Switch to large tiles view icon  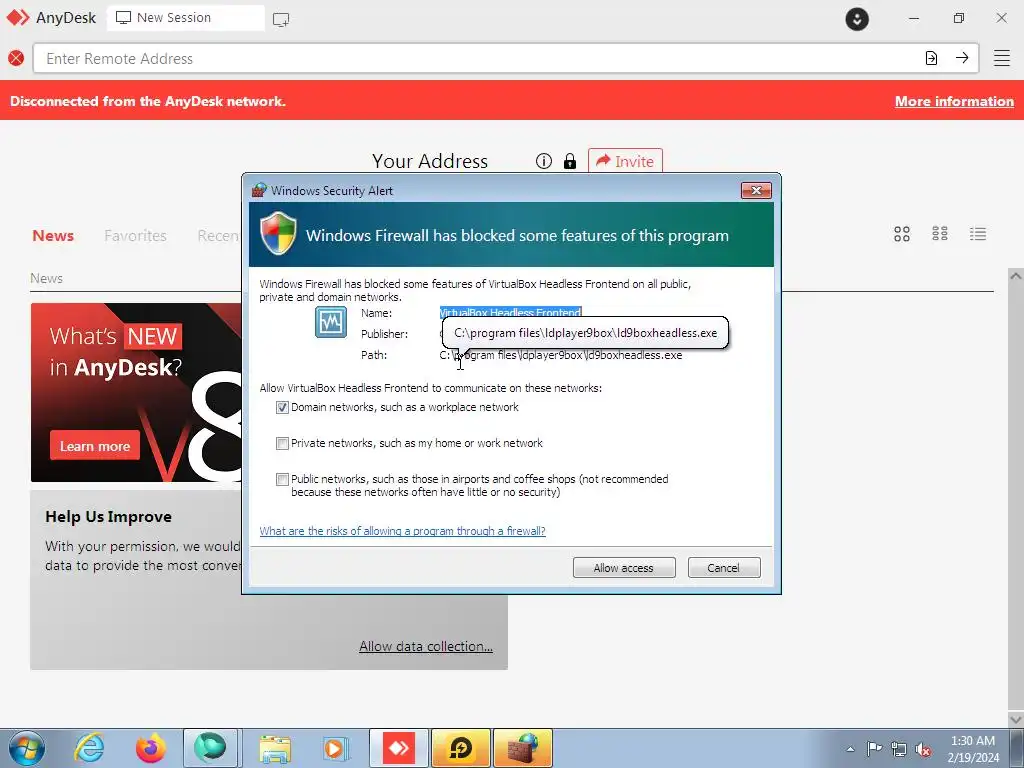coord(902,234)
